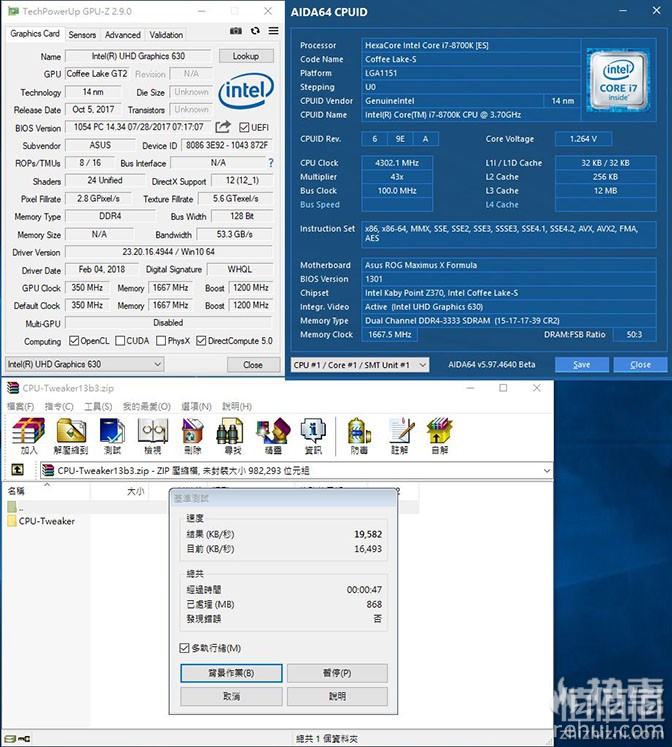Click the BIOS share/export arrow icon
Screen dimensions: 672x747
[x=223, y=127]
